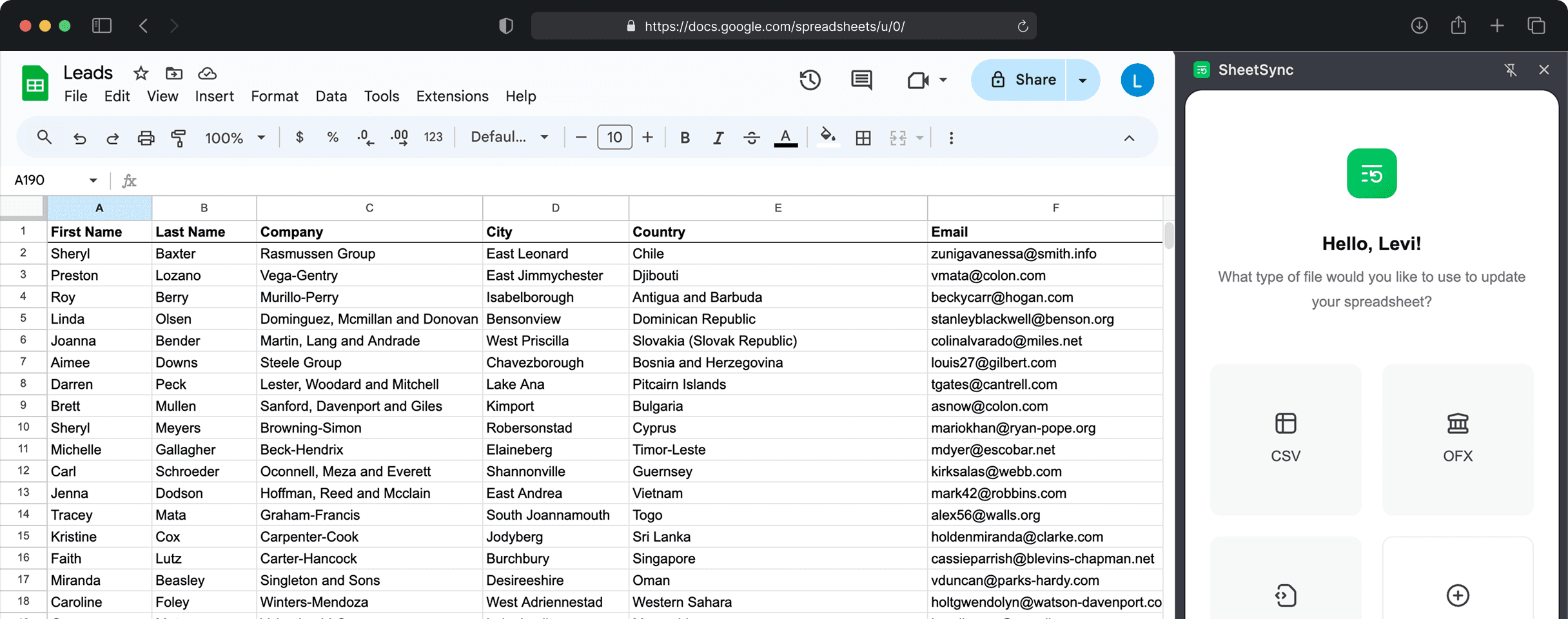Toggle italic text formatting

[x=718, y=137]
